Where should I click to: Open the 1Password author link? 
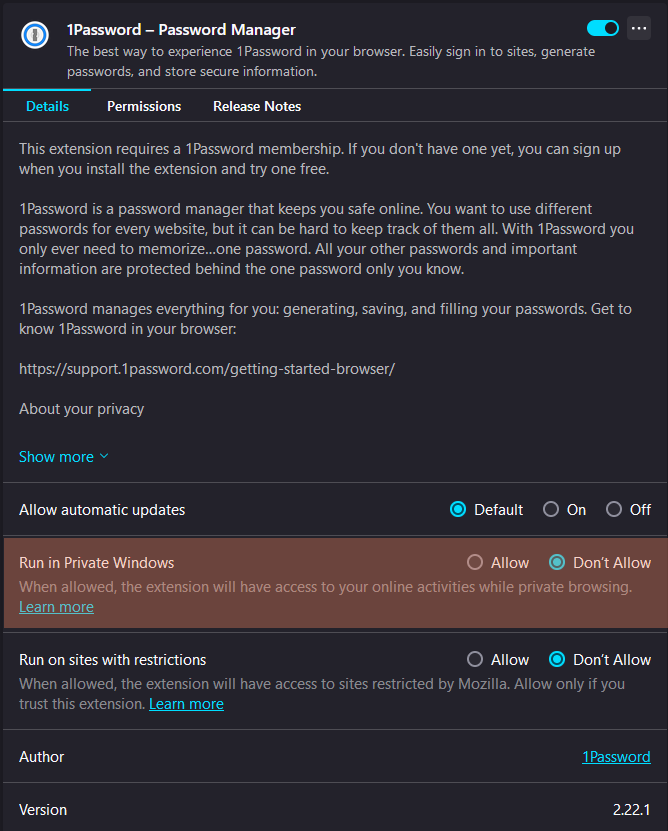[x=616, y=757]
